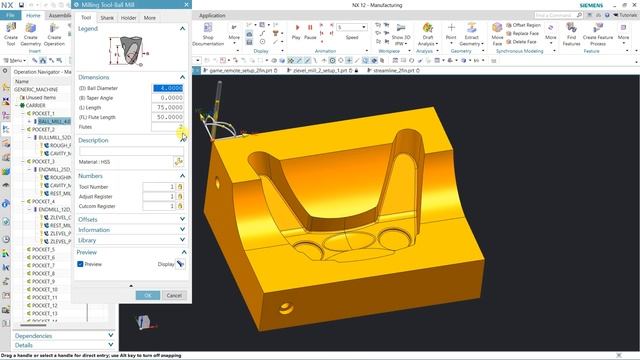
Task: Switch to streamline_2fin.prt document tab
Action: (393, 70)
